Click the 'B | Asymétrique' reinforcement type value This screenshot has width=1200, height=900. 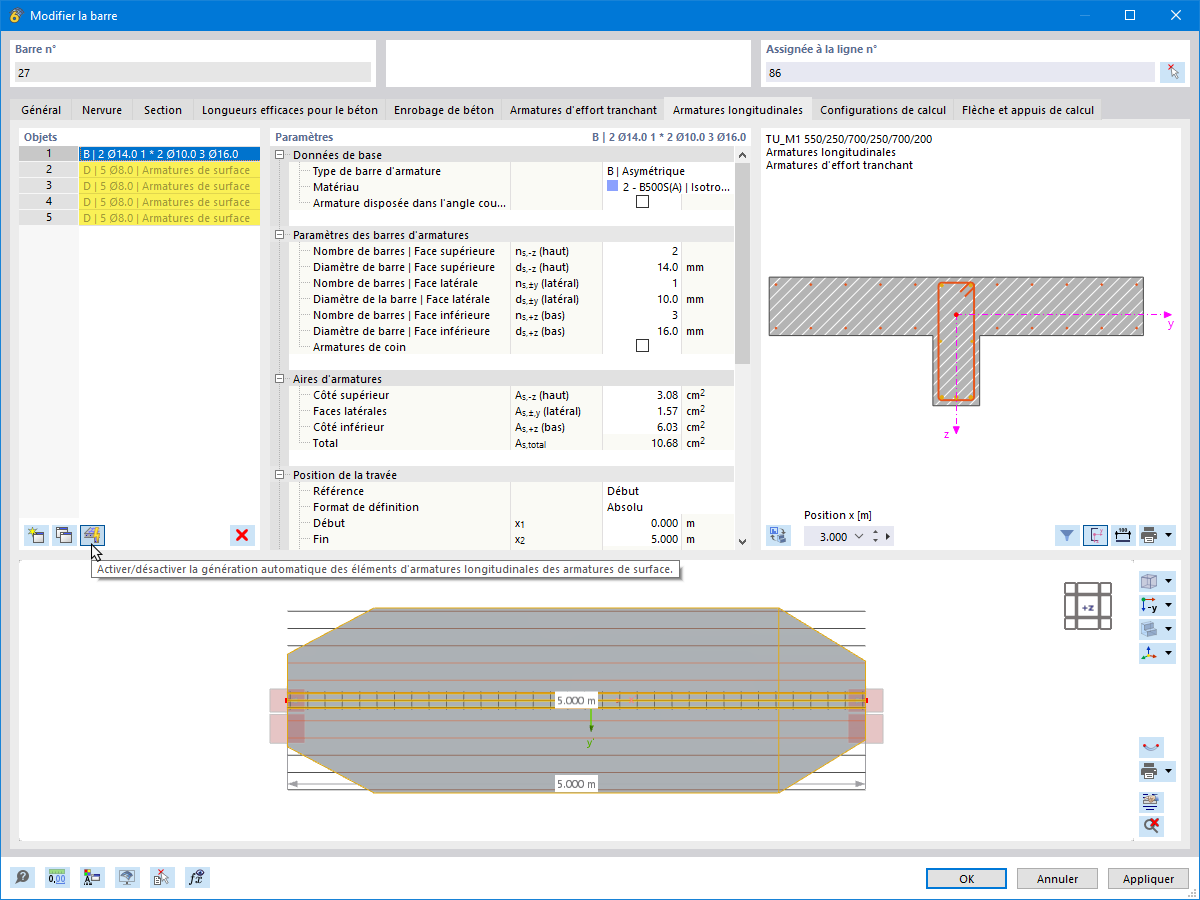(645, 171)
